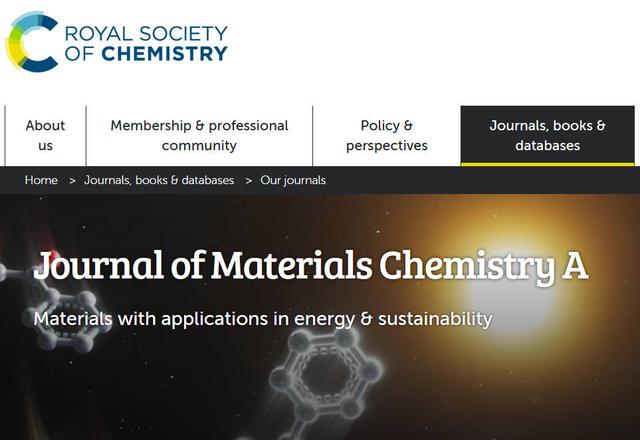Click the breadcrumb arrow separator after Home
This screenshot has height=440, width=640.
point(71,180)
